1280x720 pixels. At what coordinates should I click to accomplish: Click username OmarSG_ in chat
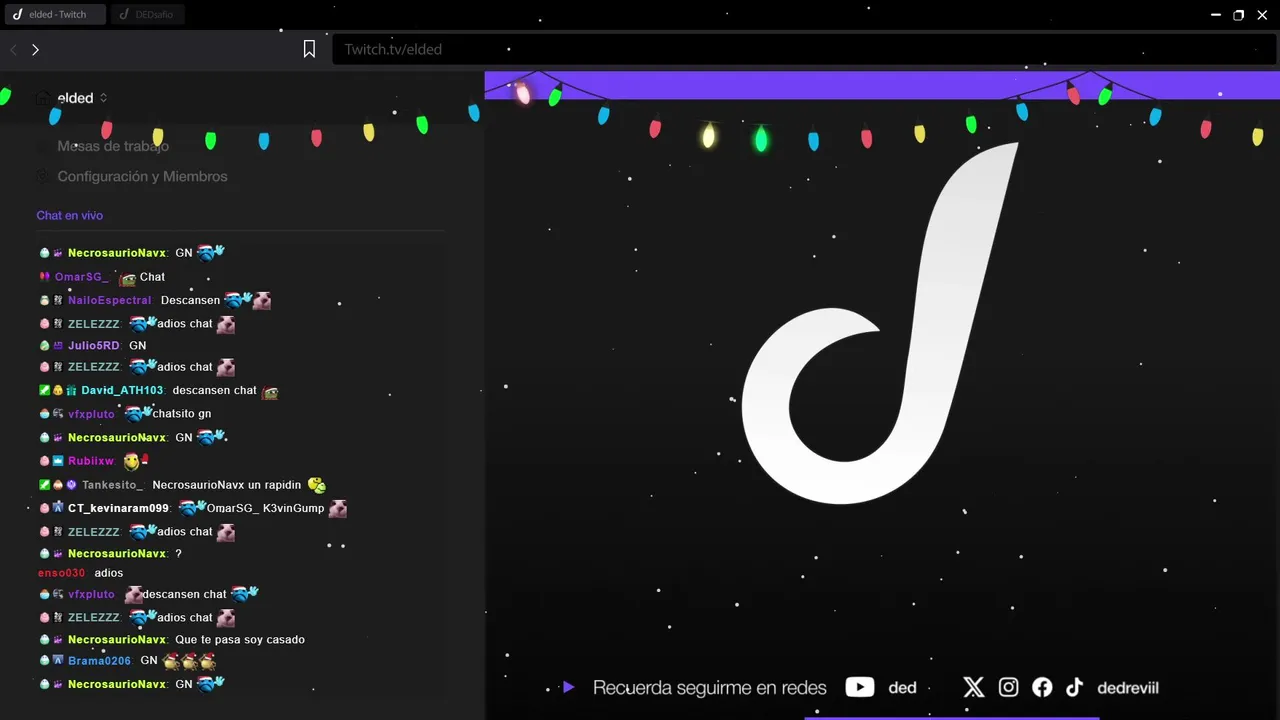(81, 277)
